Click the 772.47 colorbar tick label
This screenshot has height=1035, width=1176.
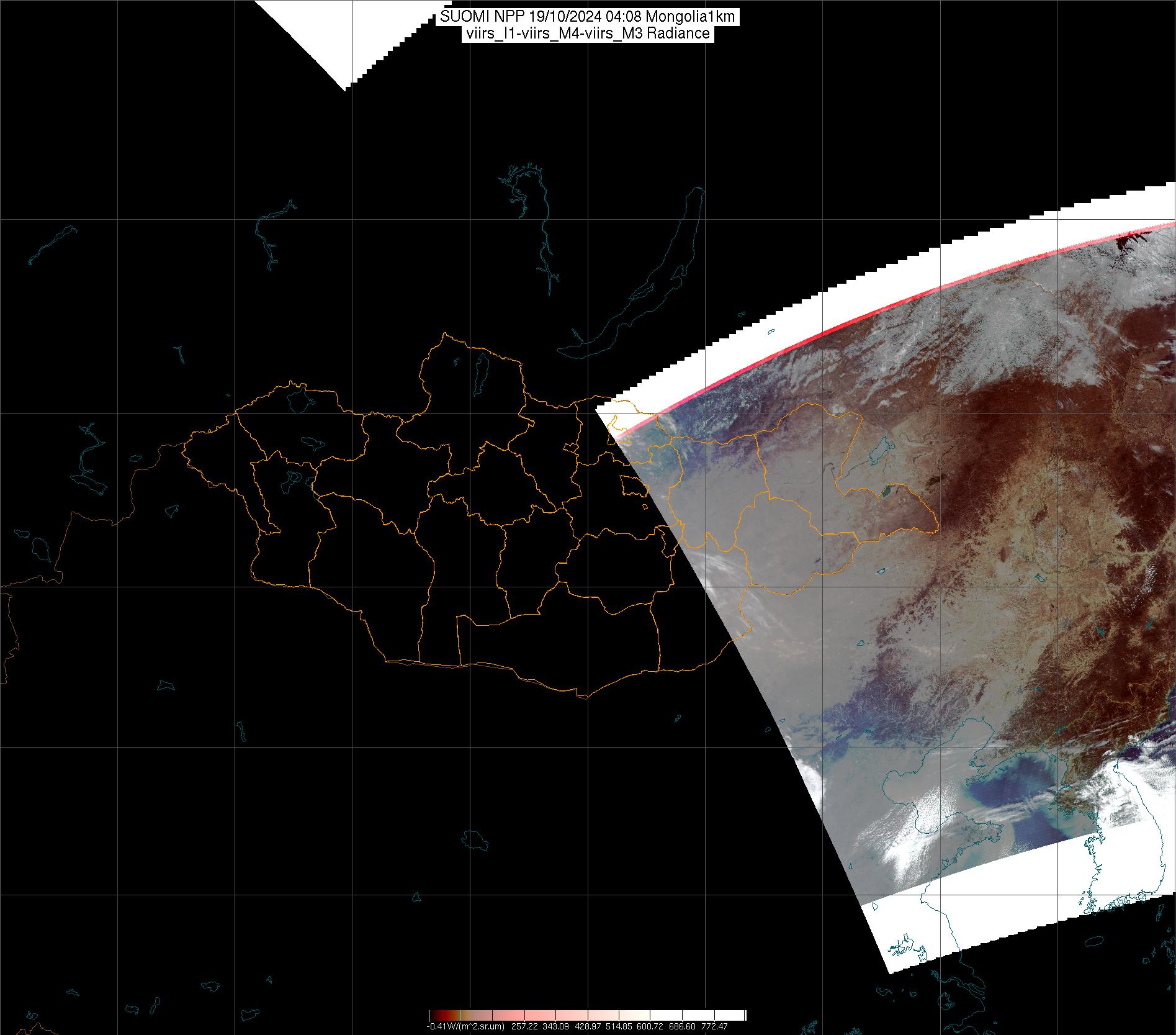click(x=714, y=1027)
